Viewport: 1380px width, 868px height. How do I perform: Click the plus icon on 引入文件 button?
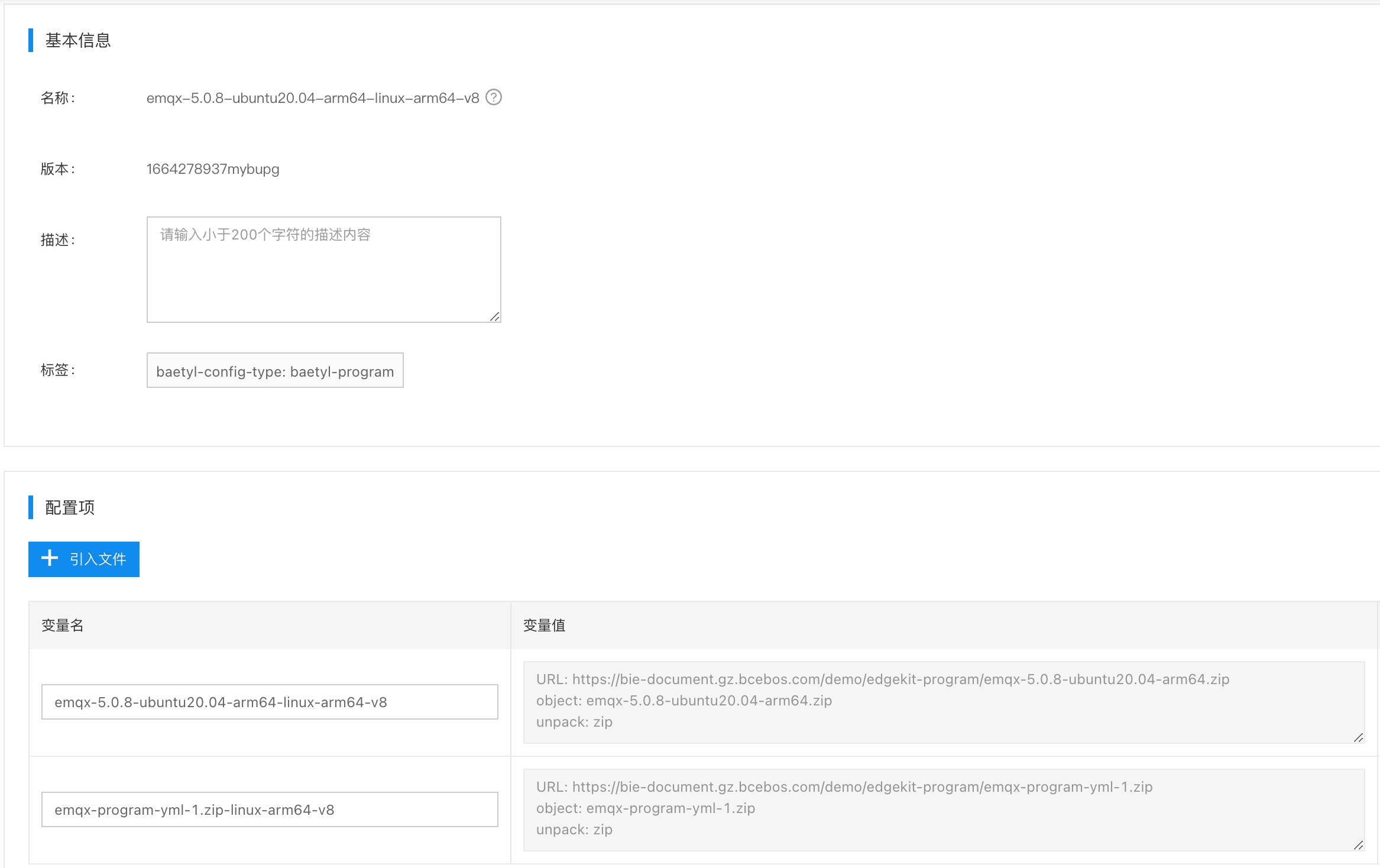point(50,558)
